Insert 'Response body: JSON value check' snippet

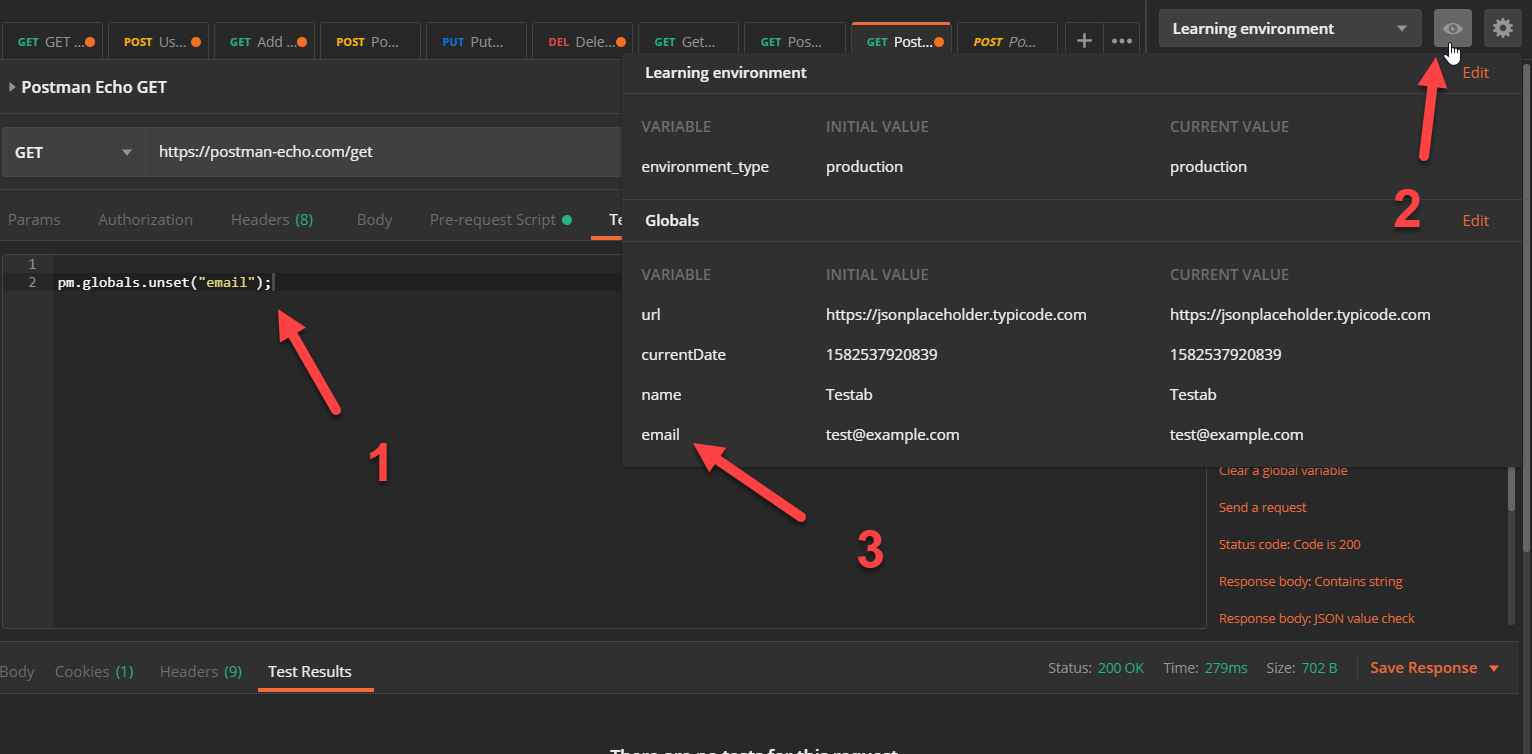click(x=1317, y=618)
